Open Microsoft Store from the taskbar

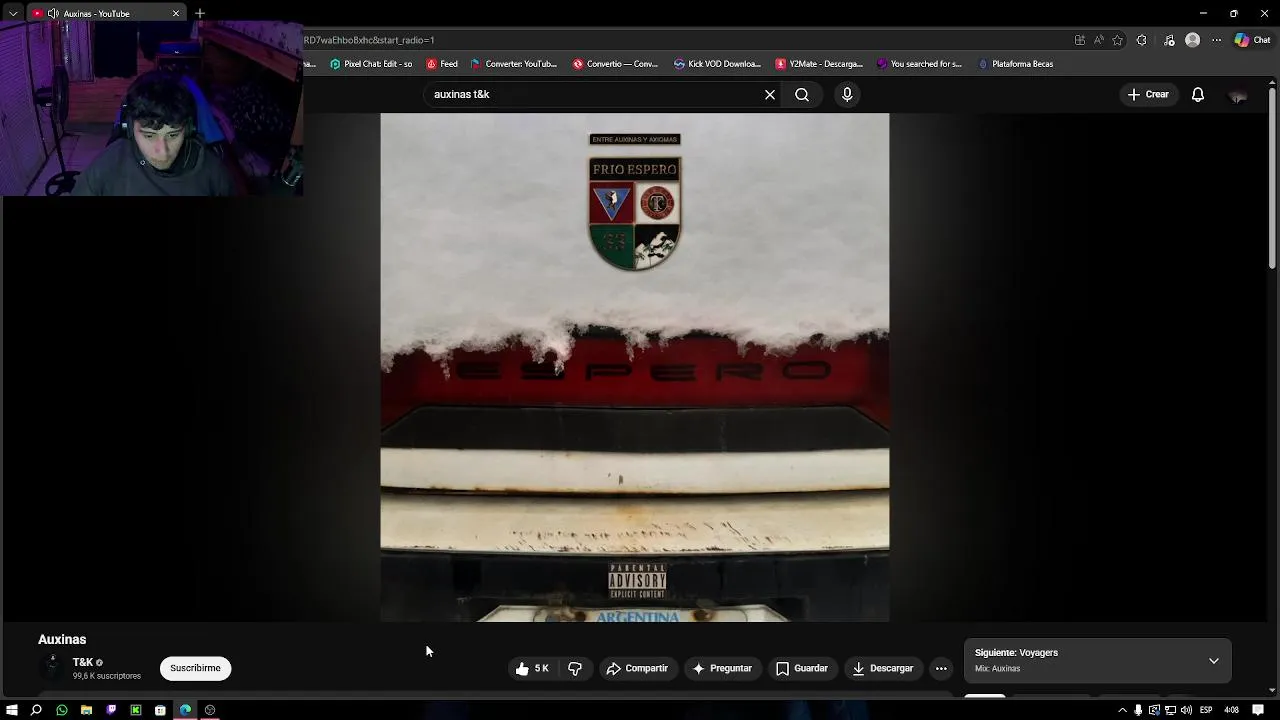click(160, 710)
